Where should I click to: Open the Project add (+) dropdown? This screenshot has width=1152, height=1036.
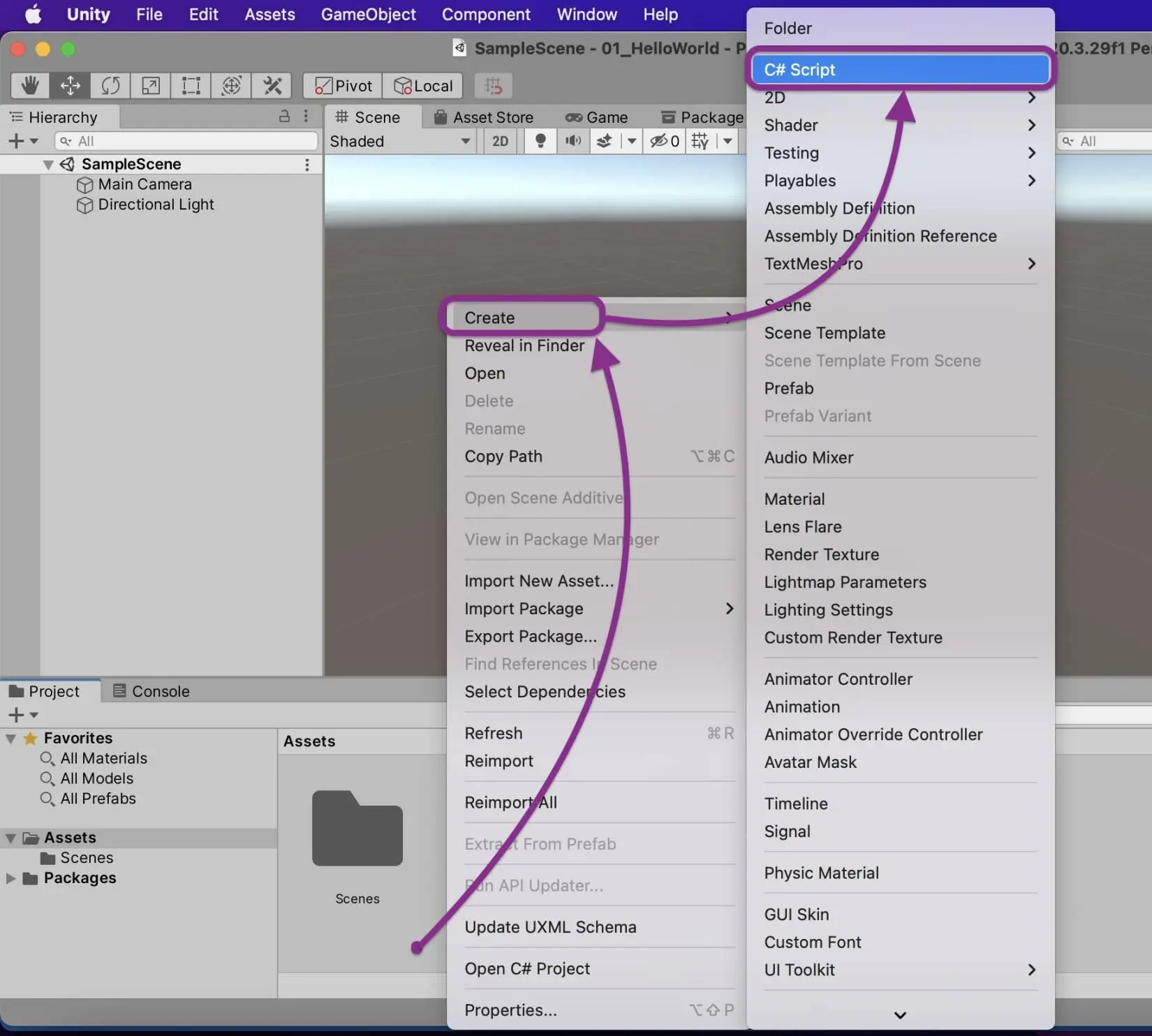click(x=23, y=715)
